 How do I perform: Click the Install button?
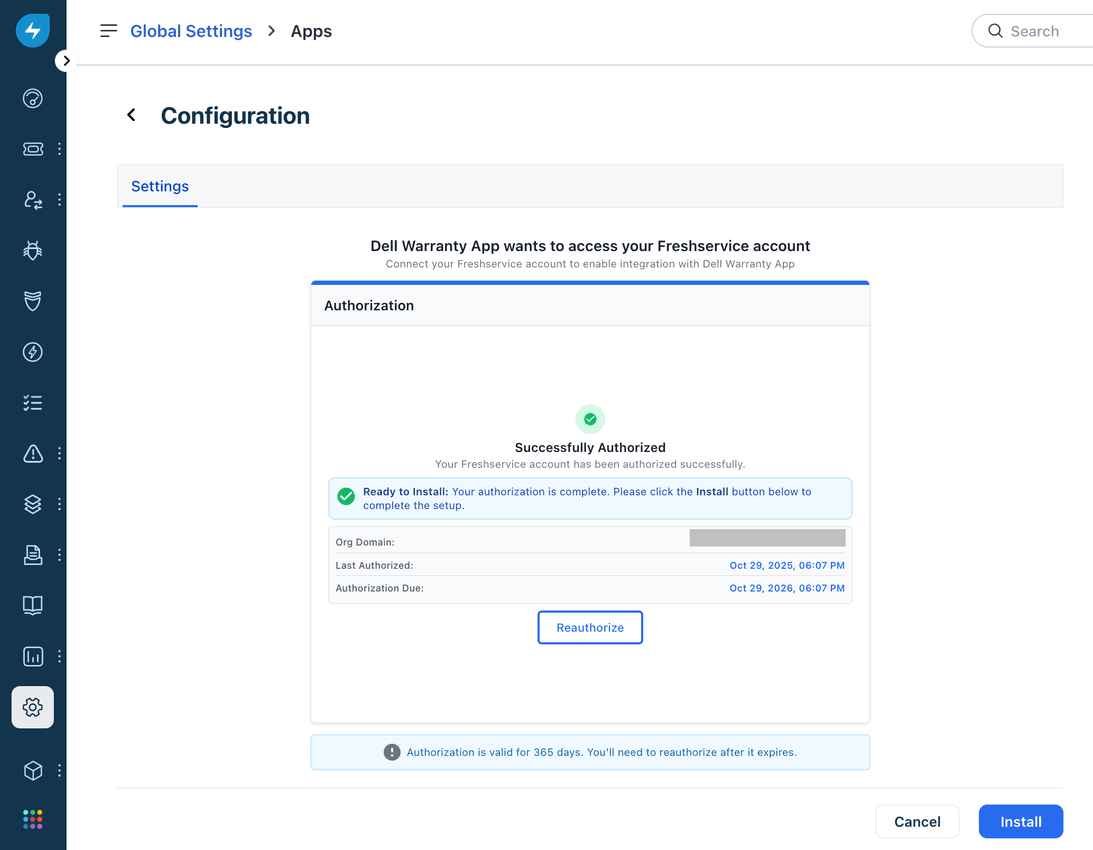click(1020, 821)
